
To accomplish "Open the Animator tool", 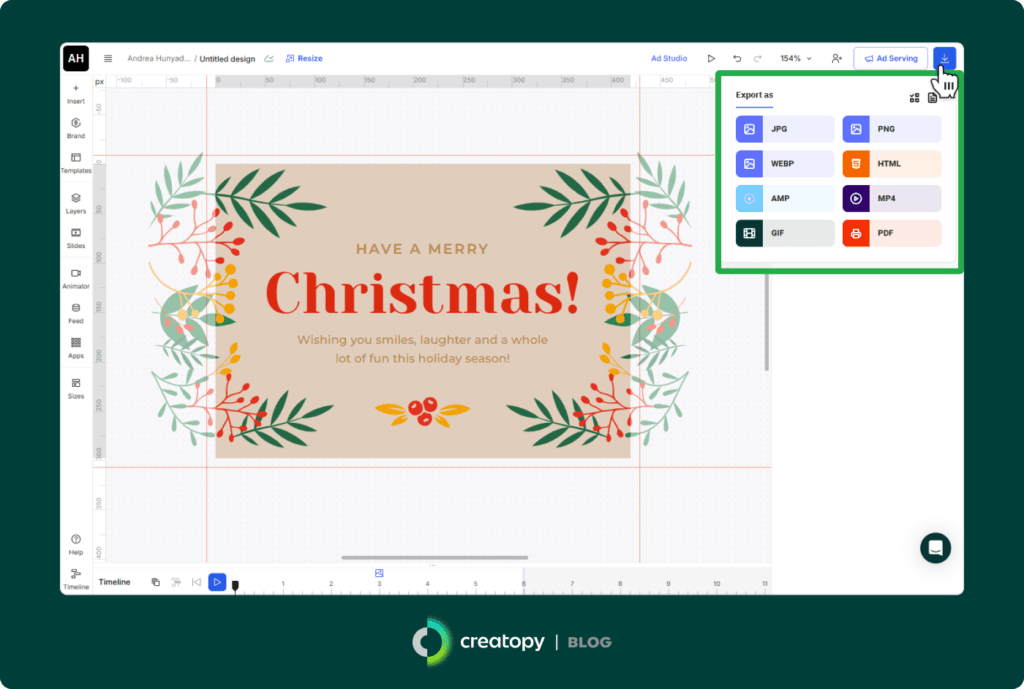I will pos(76,278).
